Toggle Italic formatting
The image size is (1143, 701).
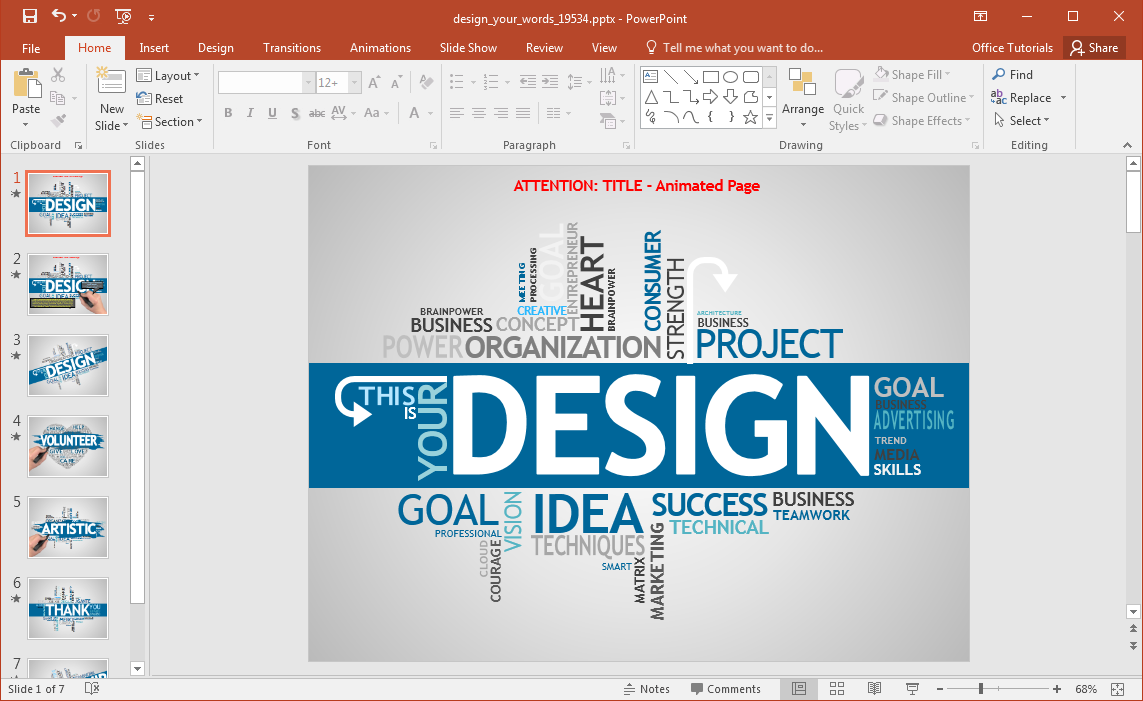(249, 113)
